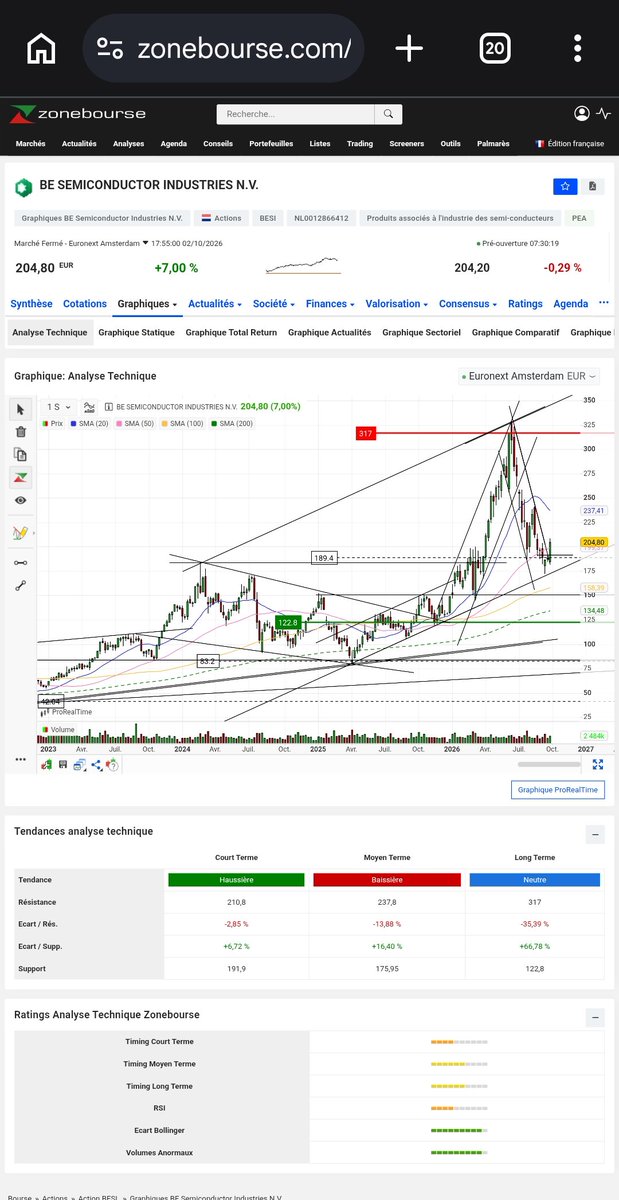Expand the Finances dropdown menu
The height and width of the screenshot is (1200, 619).
331,304
